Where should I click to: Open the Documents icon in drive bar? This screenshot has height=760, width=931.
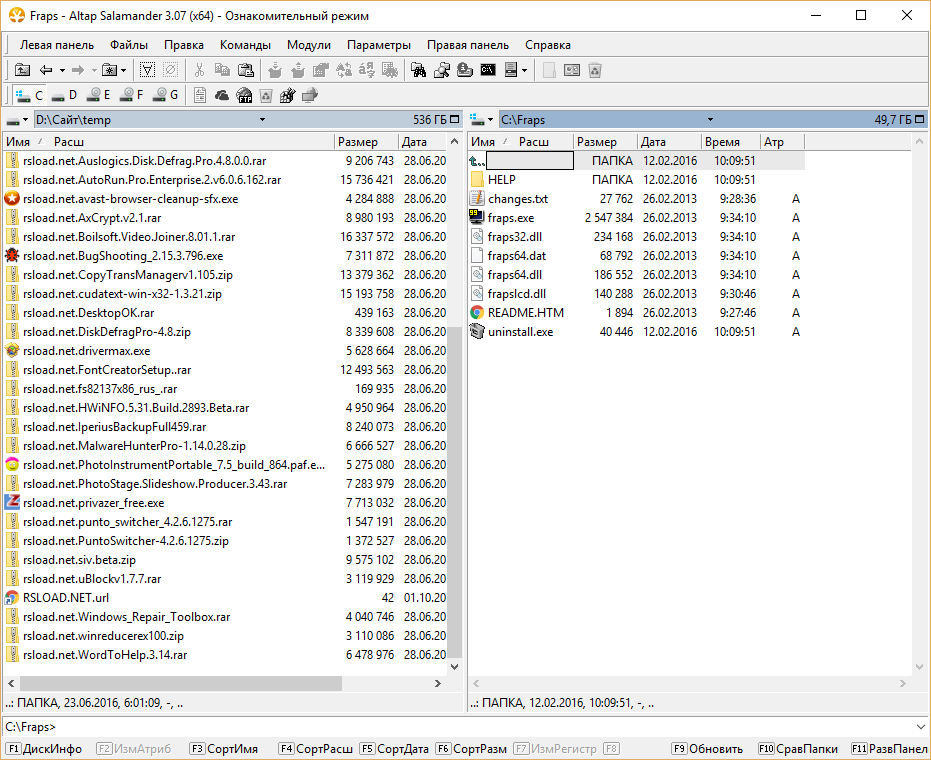point(200,95)
